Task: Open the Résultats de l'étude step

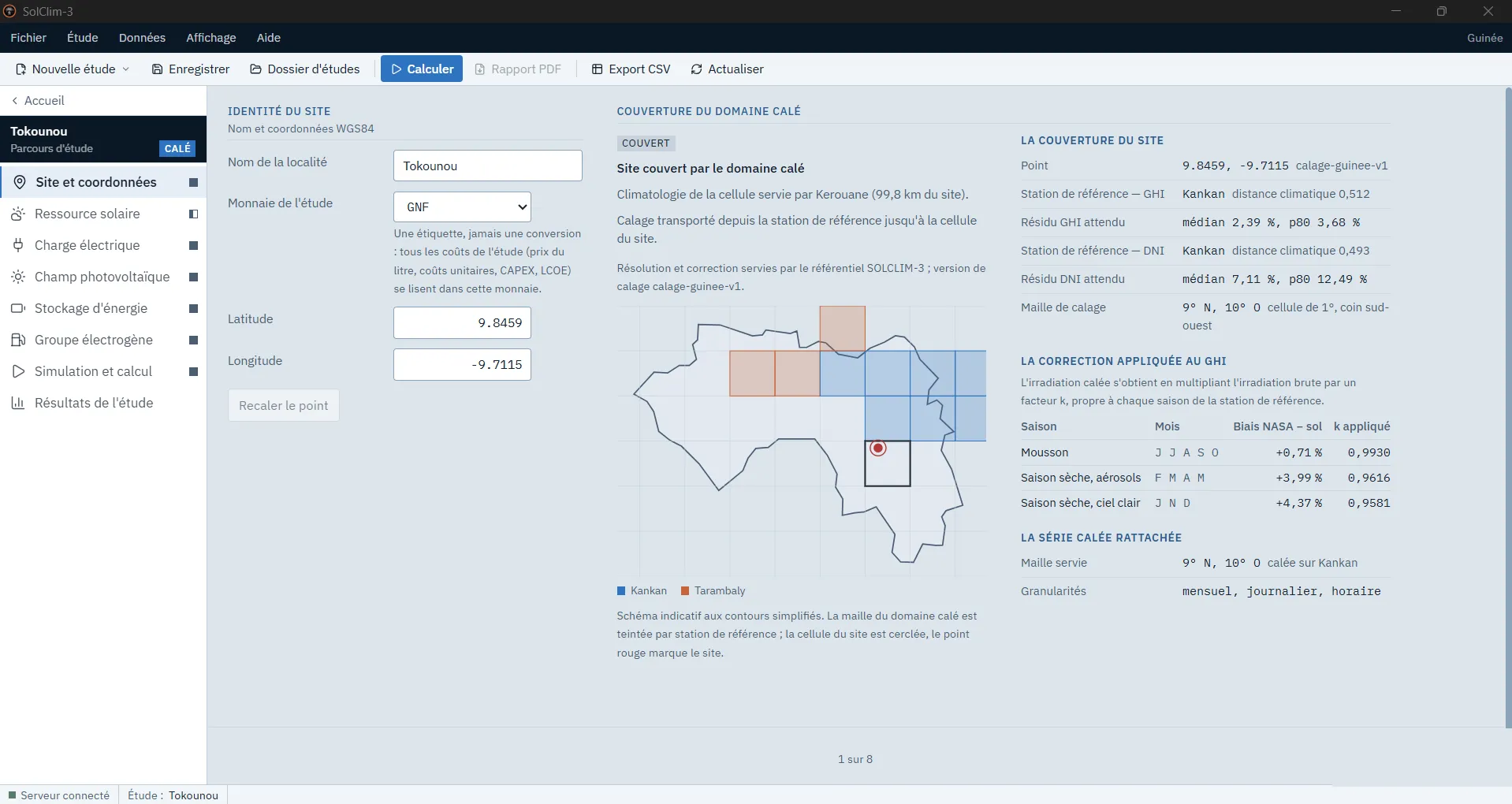Action: (x=103, y=403)
